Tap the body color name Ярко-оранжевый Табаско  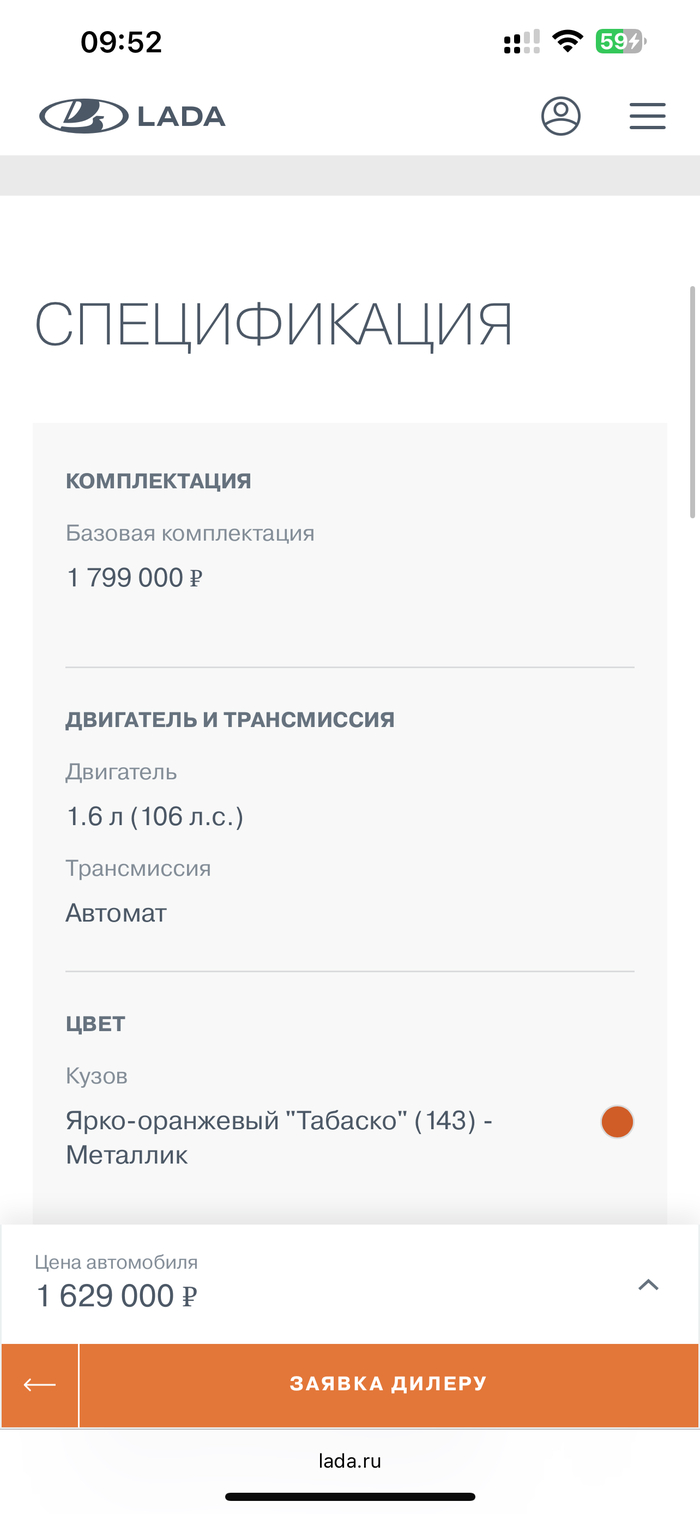[279, 1137]
